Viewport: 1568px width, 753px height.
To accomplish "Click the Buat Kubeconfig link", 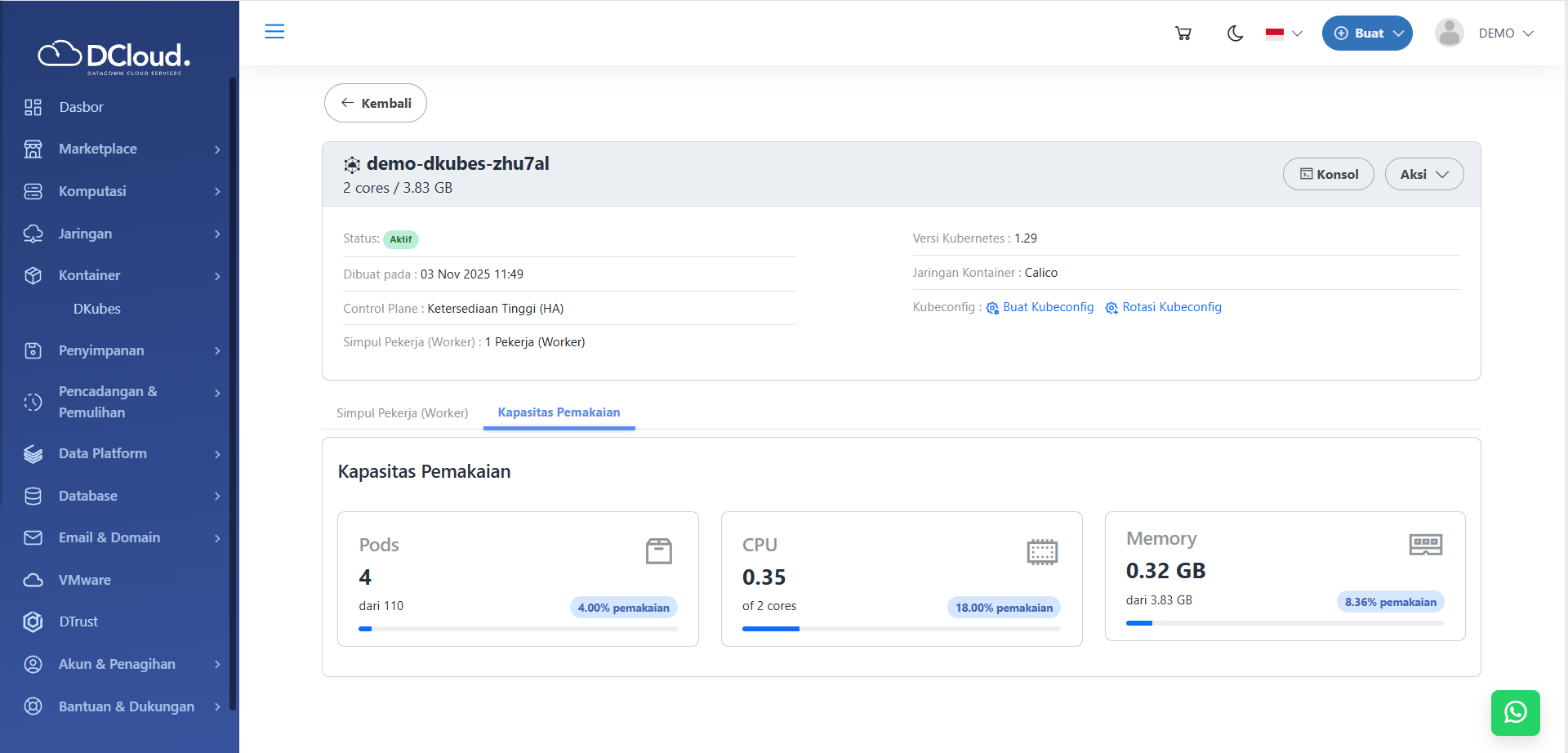I will click(1047, 307).
